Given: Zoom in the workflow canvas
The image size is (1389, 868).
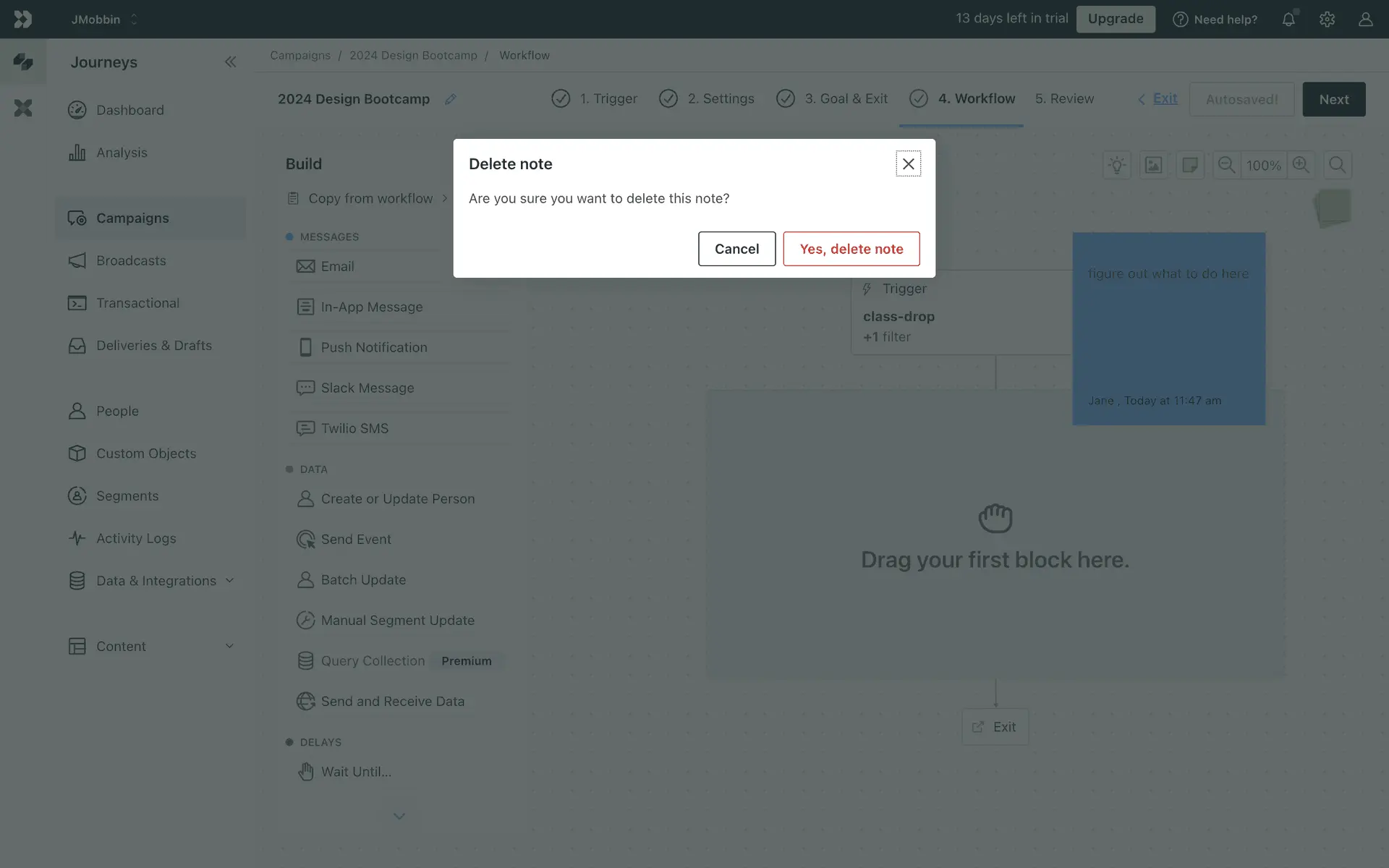Looking at the screenshot, I should [x=1301, y=165].
